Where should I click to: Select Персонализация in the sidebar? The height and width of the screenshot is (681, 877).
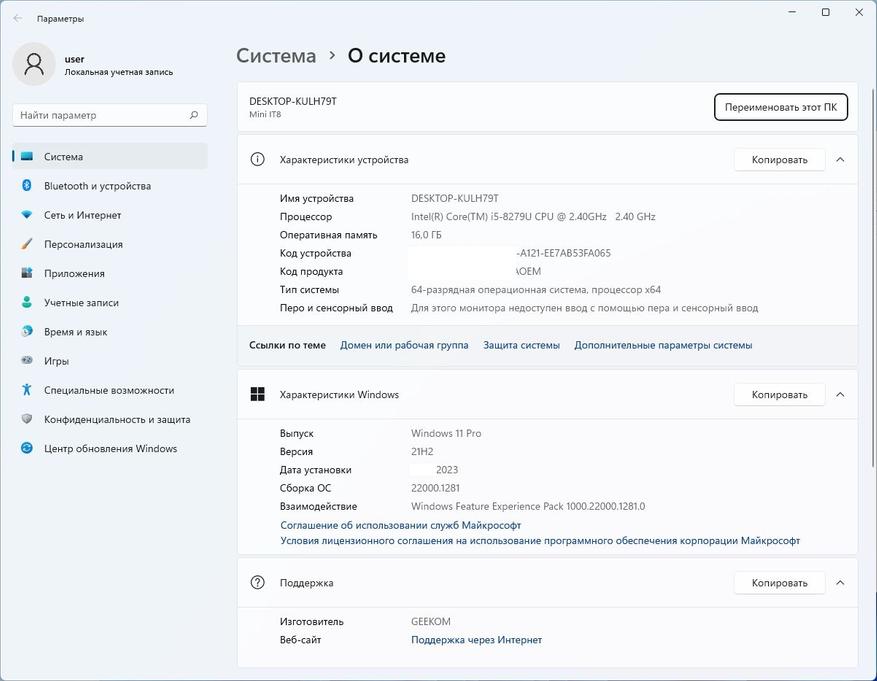pyautogui.click(x=110, y=244)
